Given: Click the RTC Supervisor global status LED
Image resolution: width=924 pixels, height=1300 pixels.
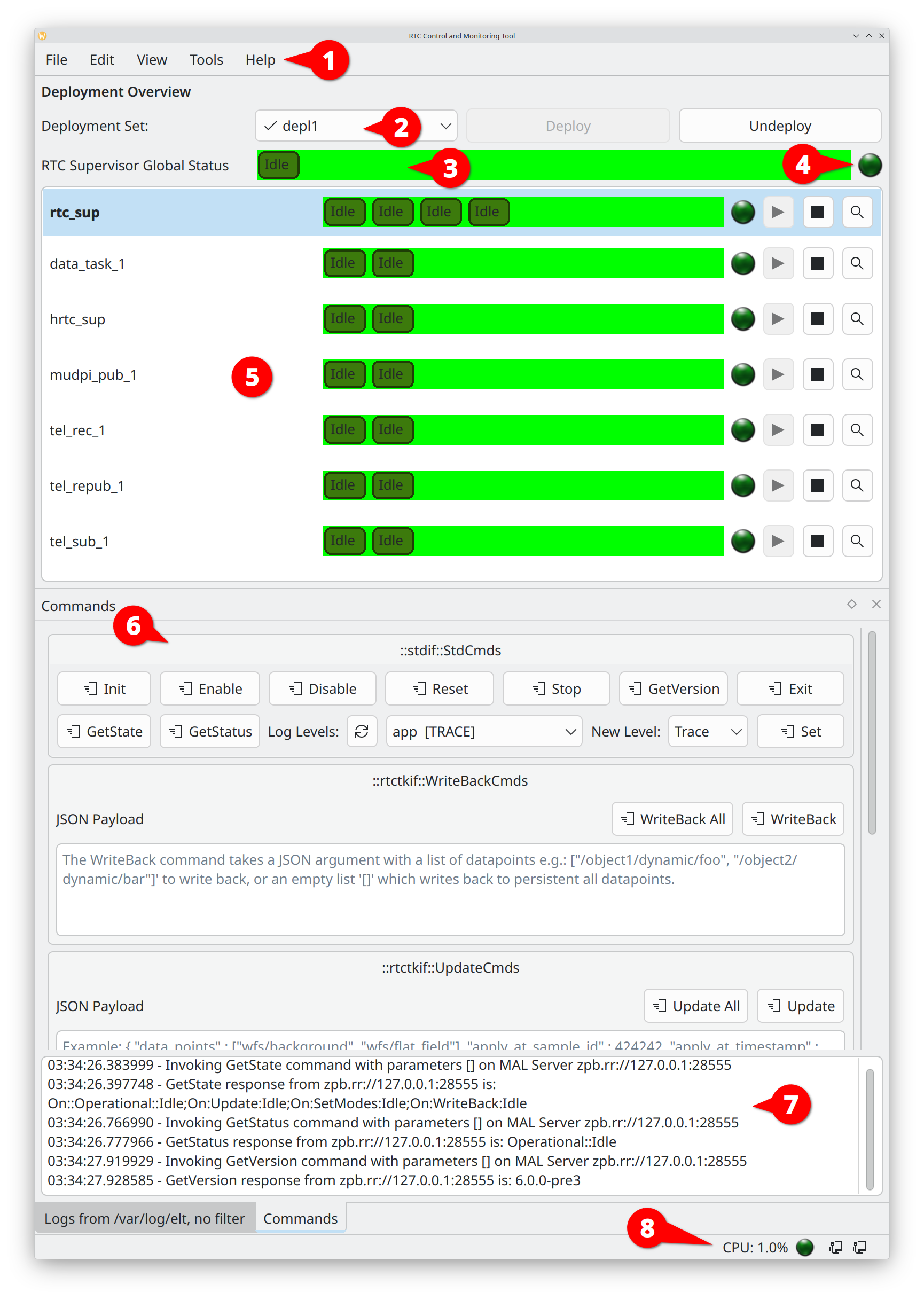Looking at the screenshot, I should point(870,166).
